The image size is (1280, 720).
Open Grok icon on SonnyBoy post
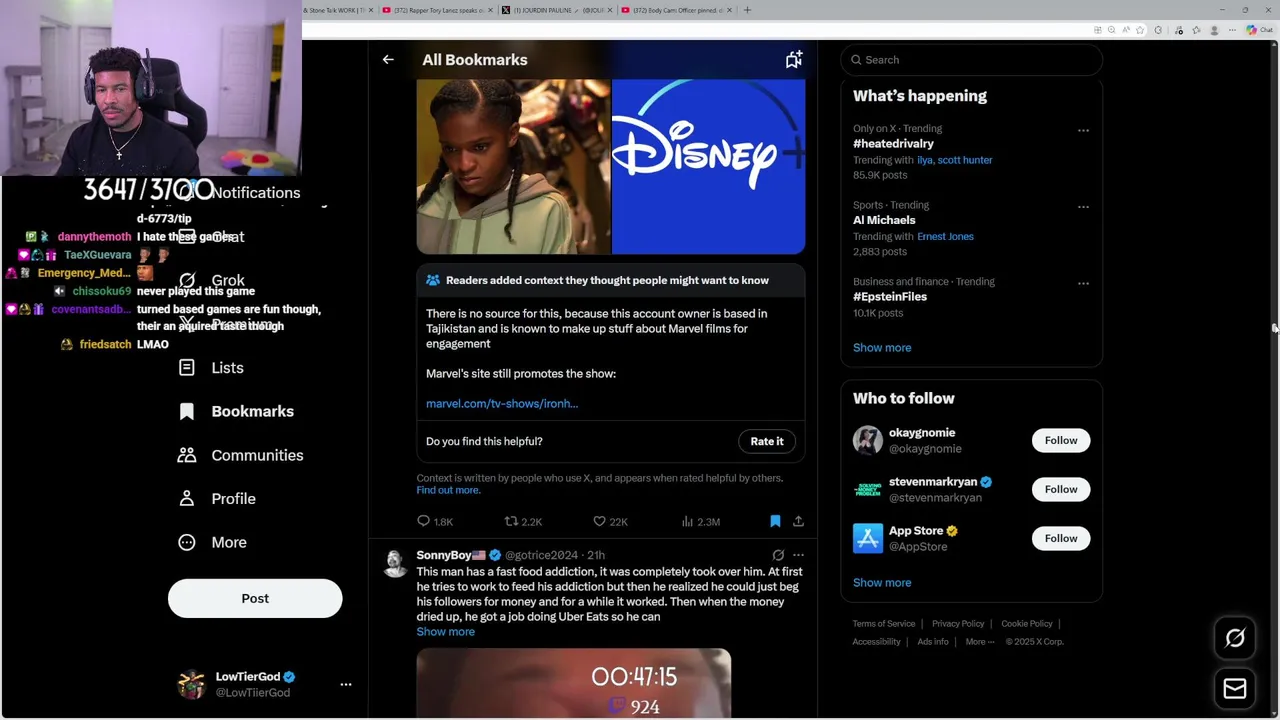[778, 555]
